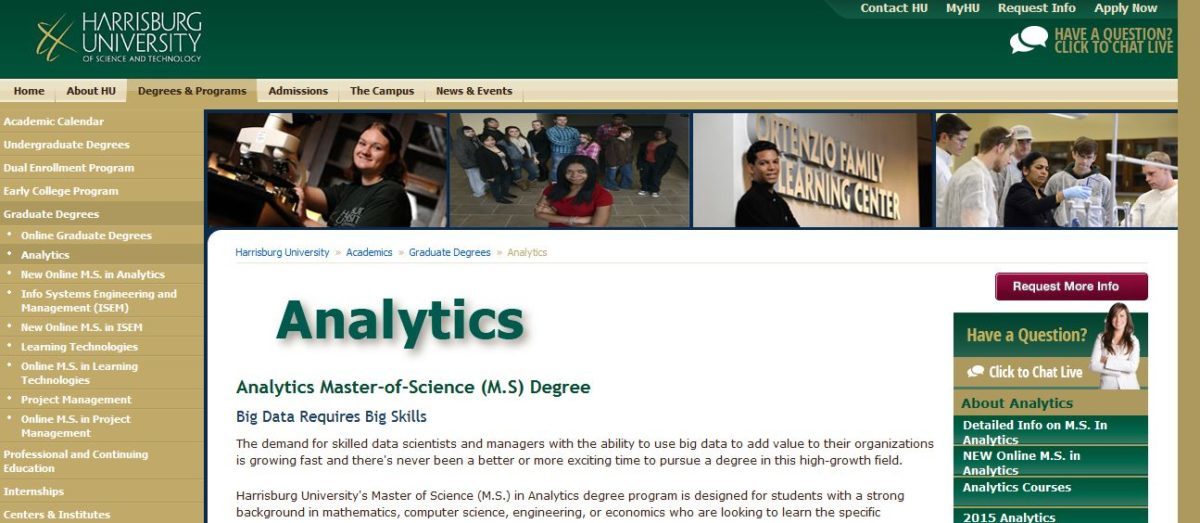Click Analytics Master-of-Science (M.S) Degree heading

click(x=413, y=387)
